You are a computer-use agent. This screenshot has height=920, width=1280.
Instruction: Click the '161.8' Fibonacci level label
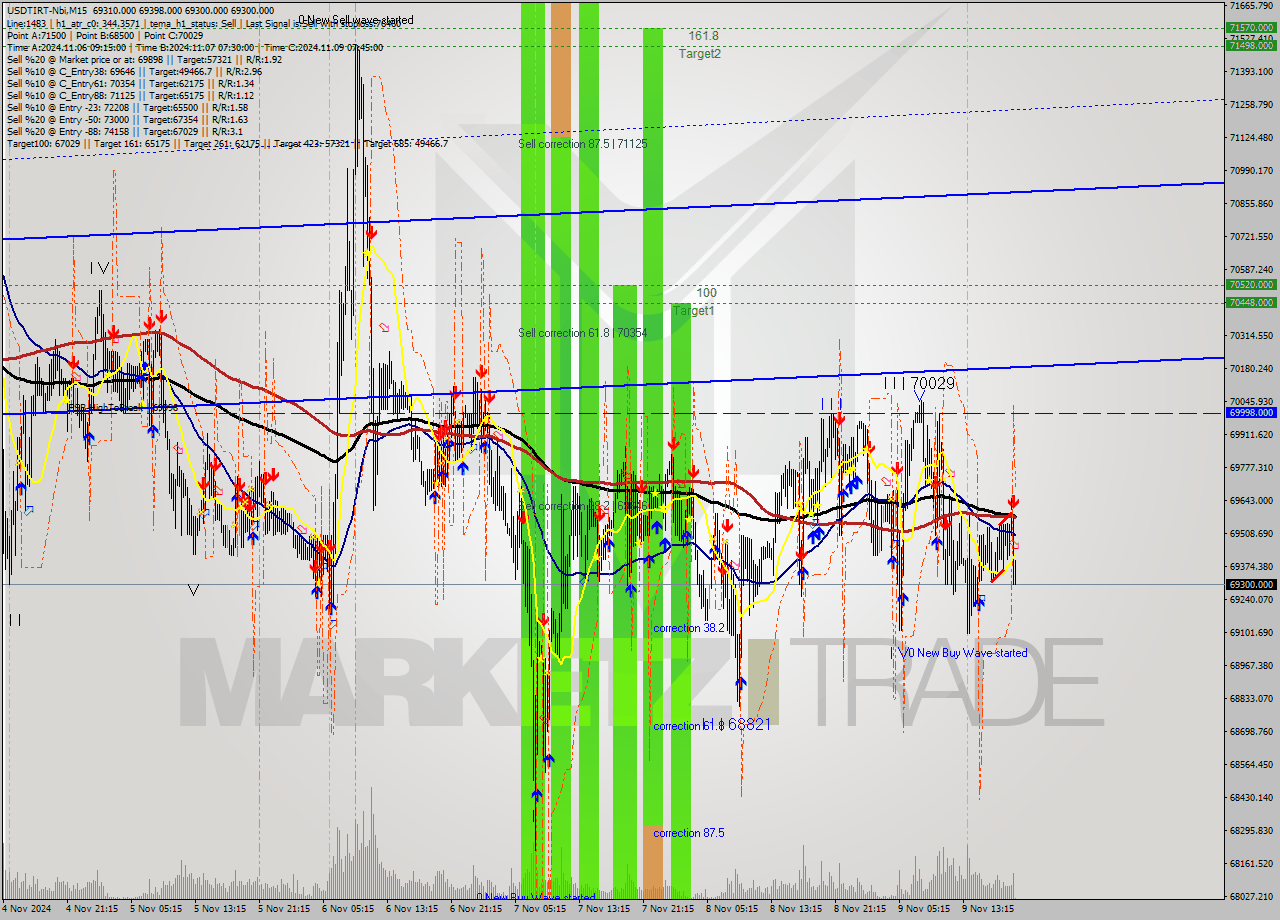tap(703, 36)
